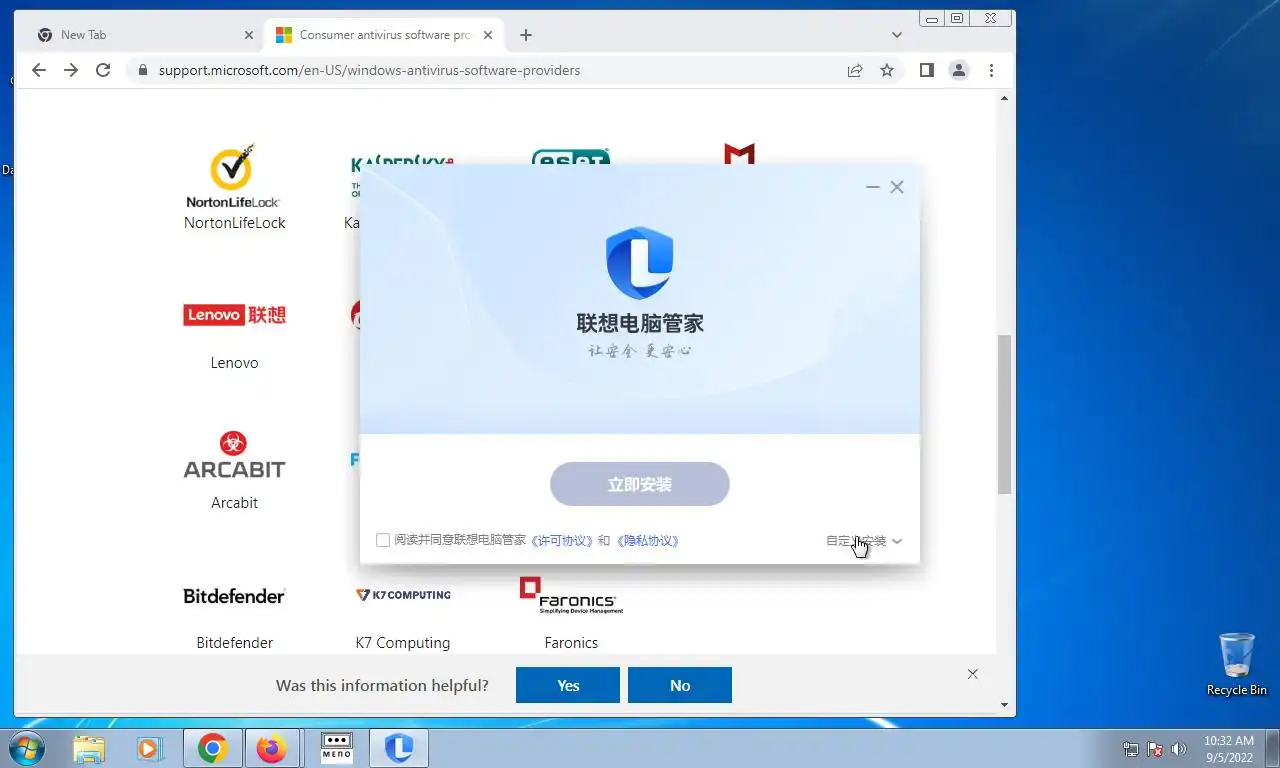Click the McAfee red logo
This screenshot has height=768, width=1280.
point(739,155)
